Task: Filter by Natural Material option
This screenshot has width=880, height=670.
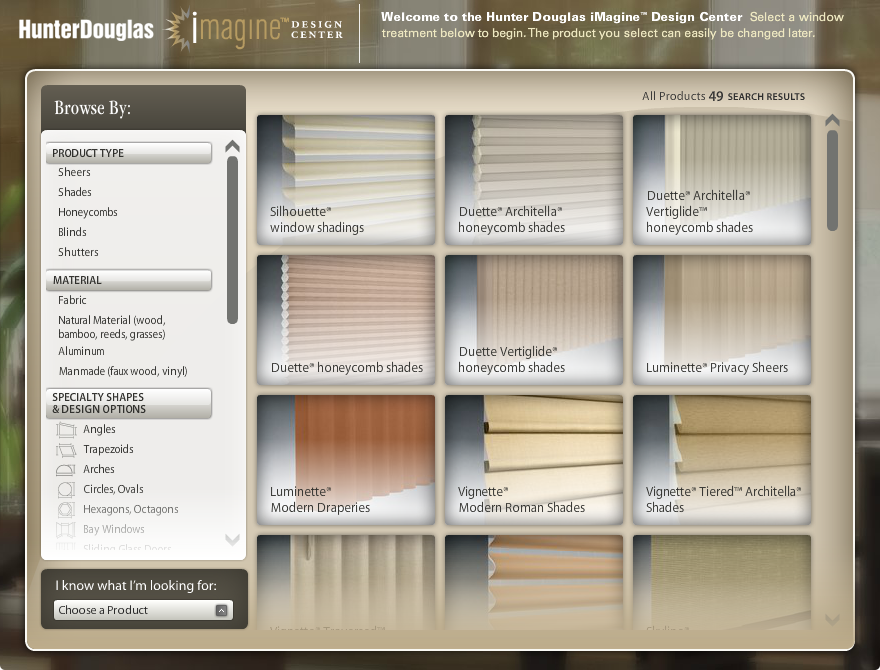Action: coord(112,327)
